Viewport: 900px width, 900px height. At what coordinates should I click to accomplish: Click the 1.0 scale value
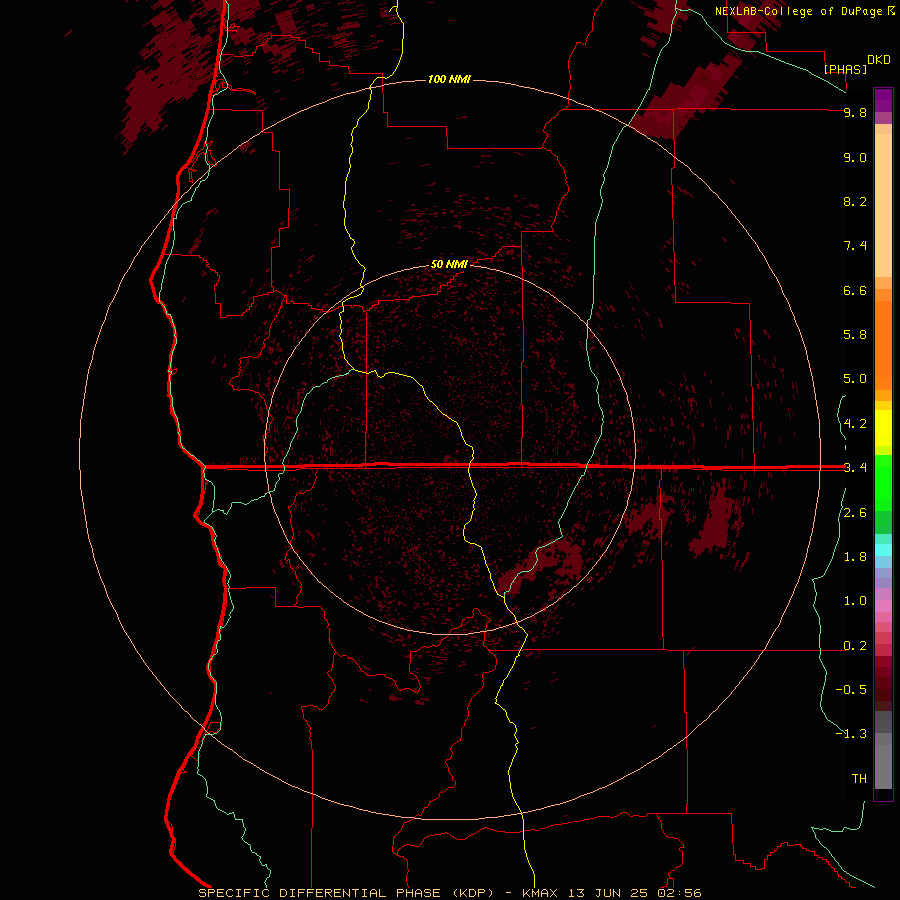click(855, 601)
